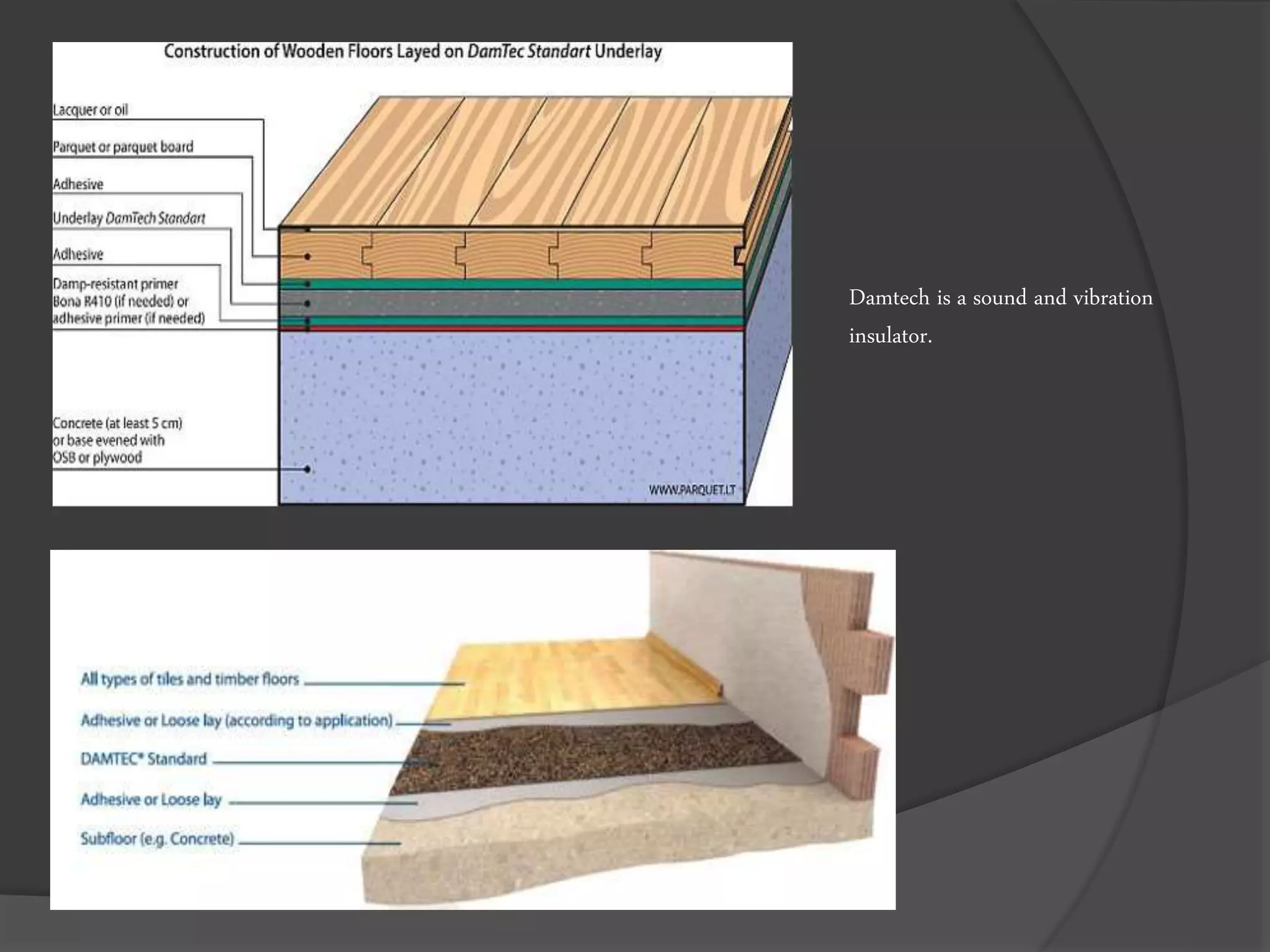Select the 'Underlay DamTech Standart' label
The image size is (1270, 952).
click(x=129, y=218)
